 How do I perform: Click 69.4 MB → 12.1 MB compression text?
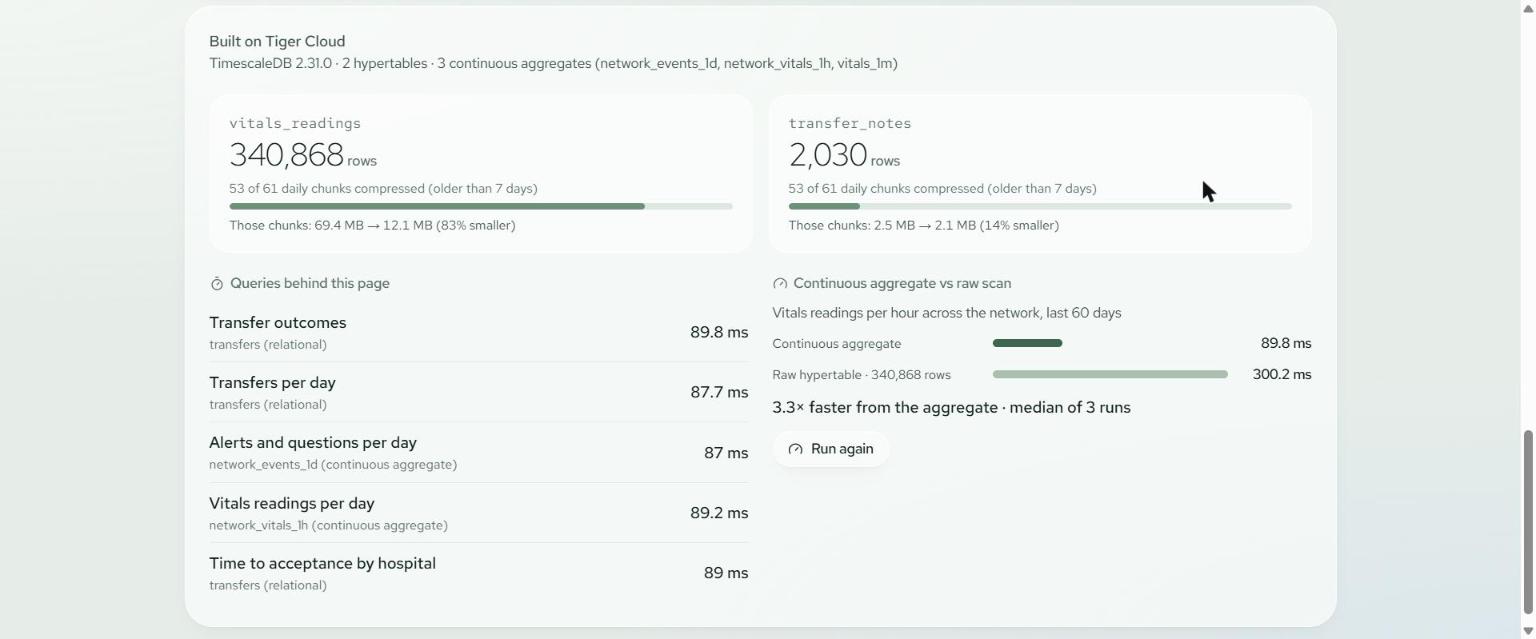[x=372, y=225]
